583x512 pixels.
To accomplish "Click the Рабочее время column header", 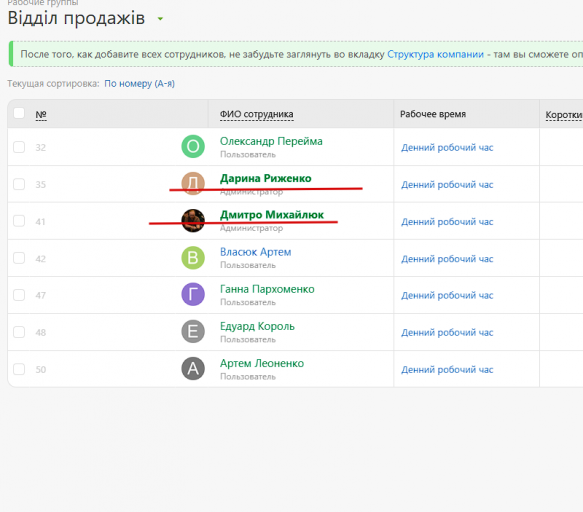I will [x=433, y=114].
